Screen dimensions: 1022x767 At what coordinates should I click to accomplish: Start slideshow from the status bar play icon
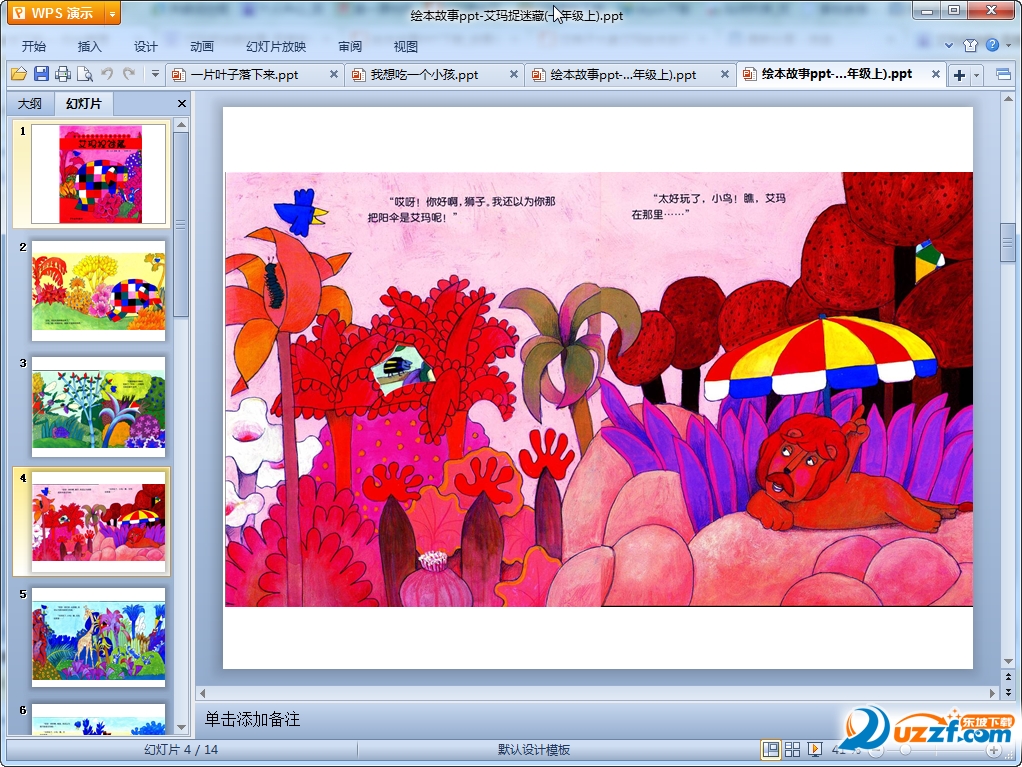[815, 749]
